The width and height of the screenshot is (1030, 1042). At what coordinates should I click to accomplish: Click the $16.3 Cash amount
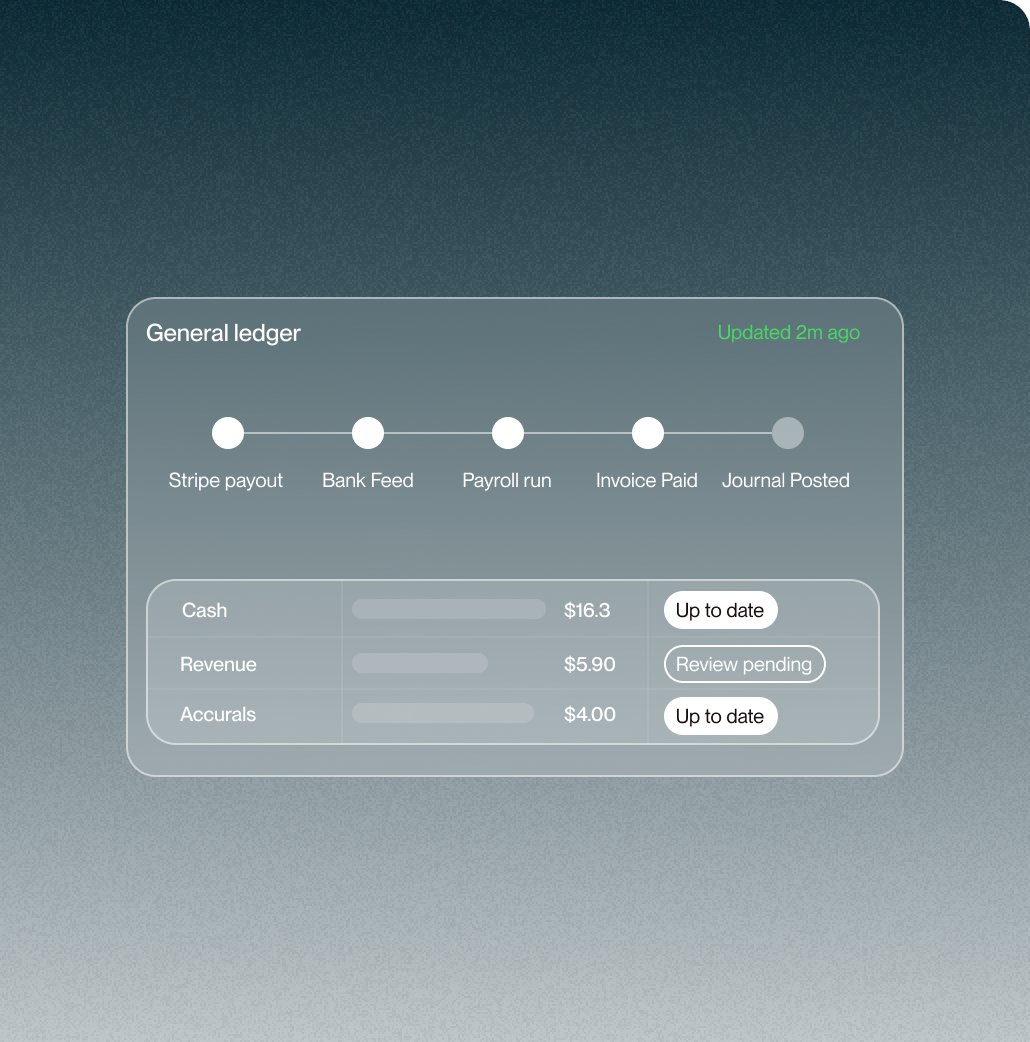pyautogui.click(x=587, y=610)
